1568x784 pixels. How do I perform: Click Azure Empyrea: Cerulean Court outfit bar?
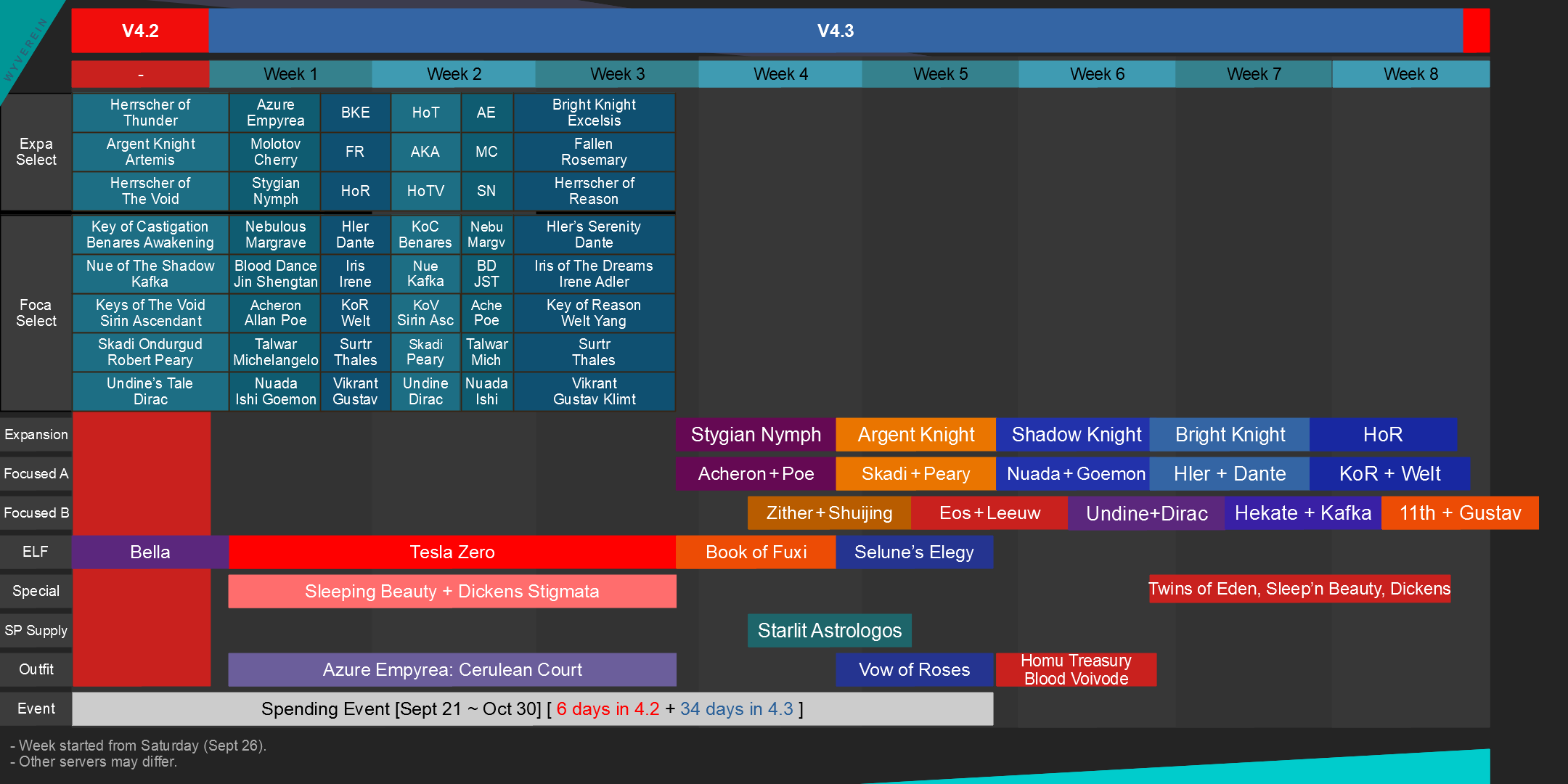click(x=452, y=669)
